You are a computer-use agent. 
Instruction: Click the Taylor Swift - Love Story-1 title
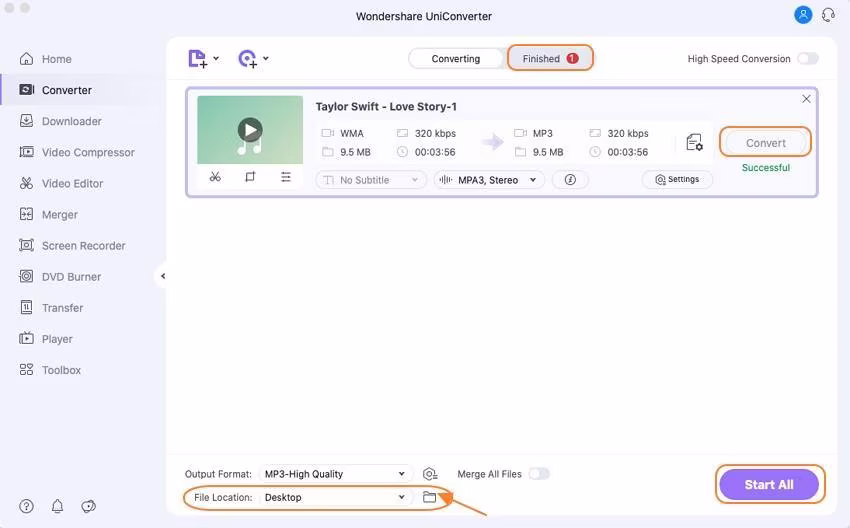[386, 107]
